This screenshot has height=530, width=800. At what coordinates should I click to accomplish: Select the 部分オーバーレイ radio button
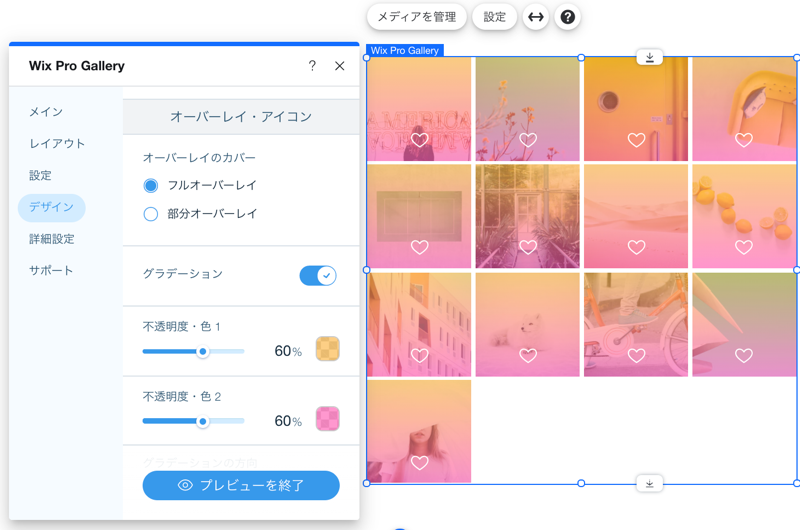coord(151,214)
